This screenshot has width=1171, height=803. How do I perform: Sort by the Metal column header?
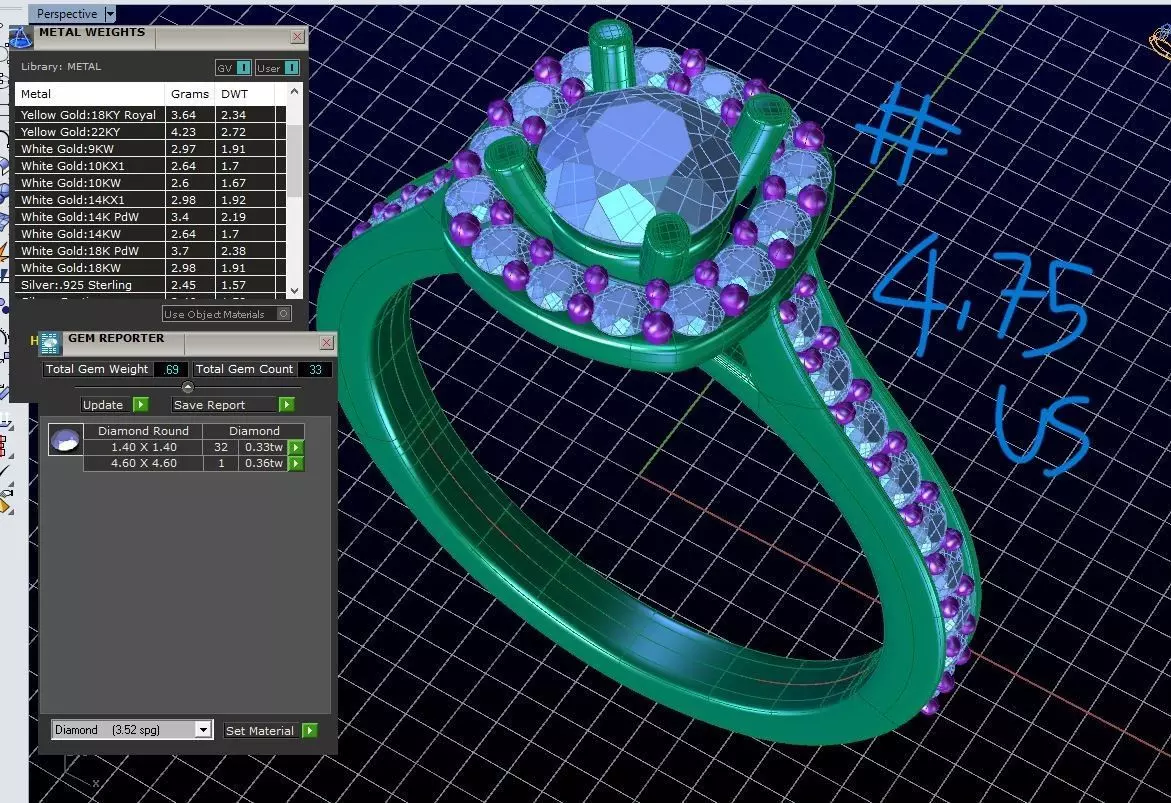(x=90, y=94)
